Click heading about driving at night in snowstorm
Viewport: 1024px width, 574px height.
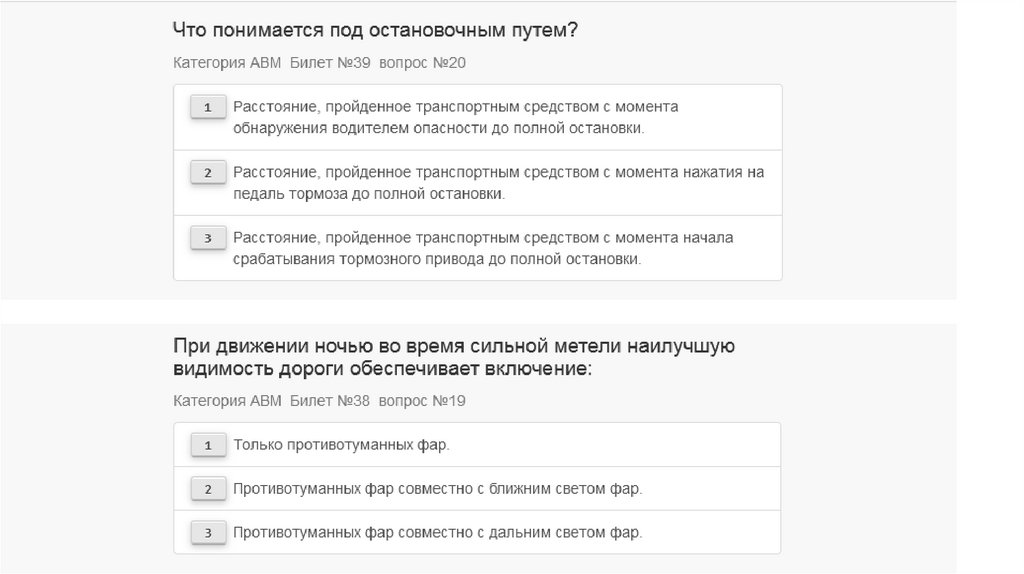(454, 357)
